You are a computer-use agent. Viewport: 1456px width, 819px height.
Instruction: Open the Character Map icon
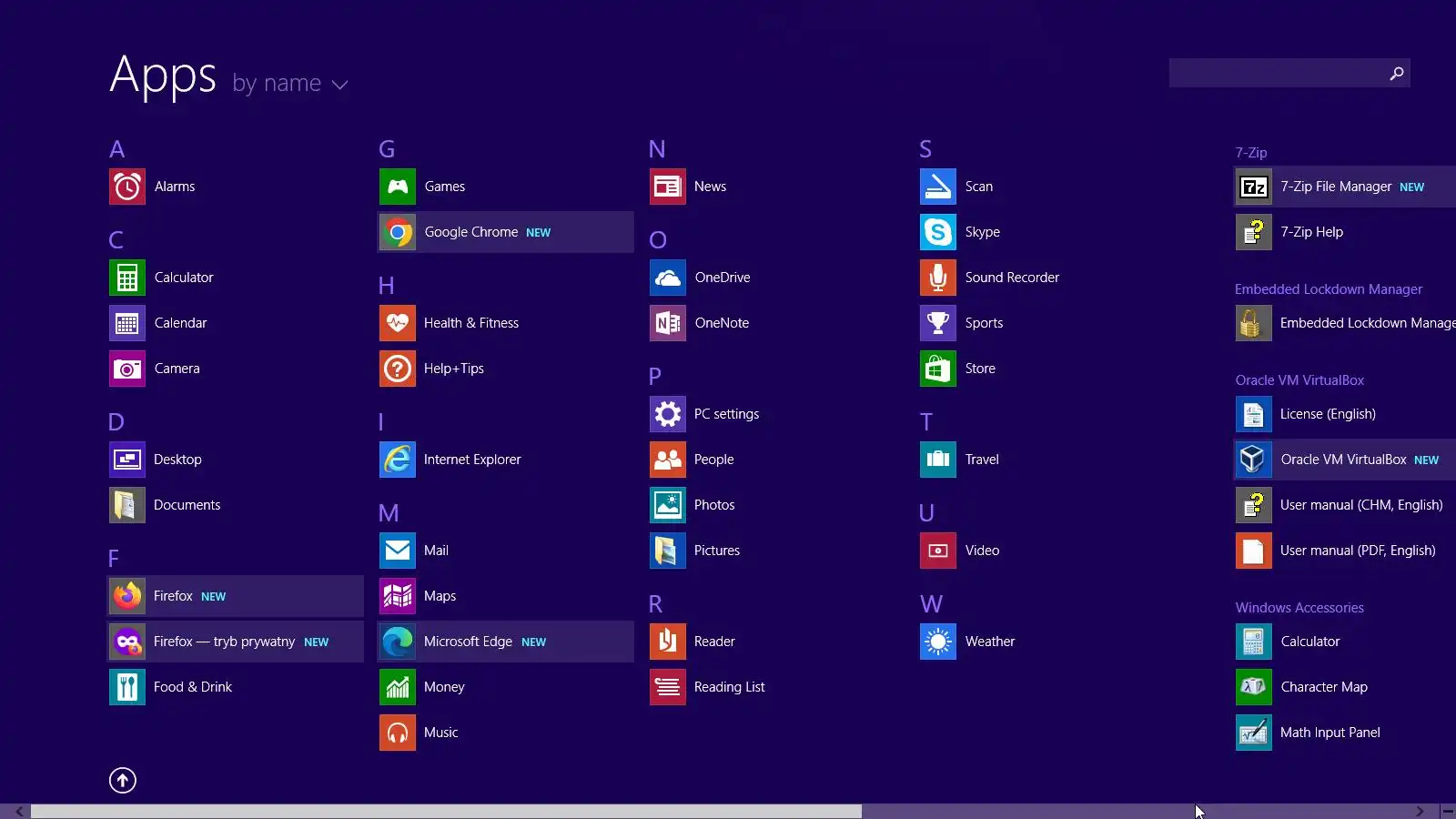pyautogui.click(x=1254, y=687)
